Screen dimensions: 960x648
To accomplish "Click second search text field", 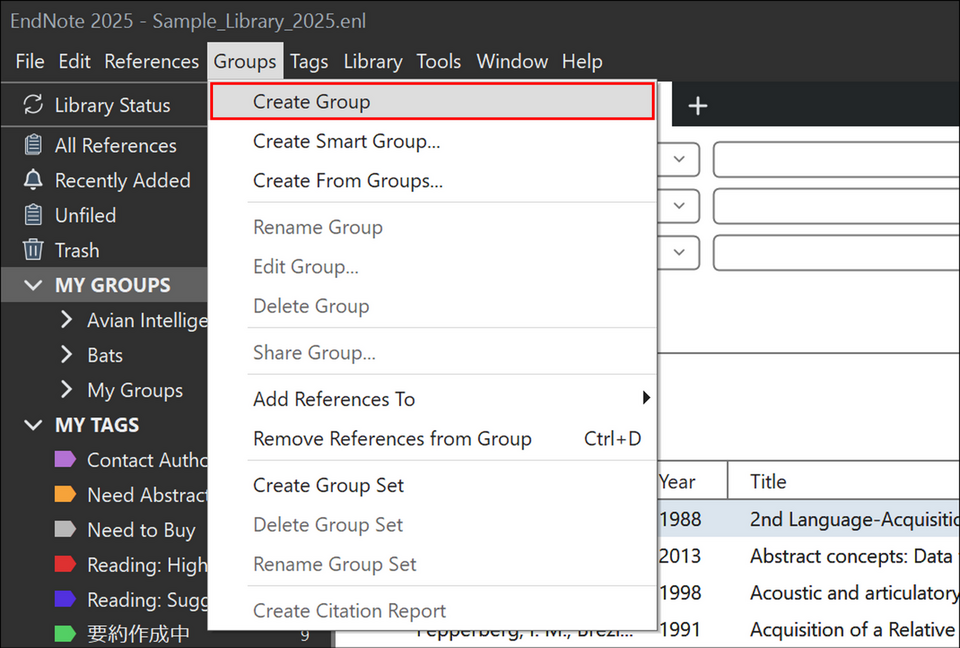I will 836,206.
